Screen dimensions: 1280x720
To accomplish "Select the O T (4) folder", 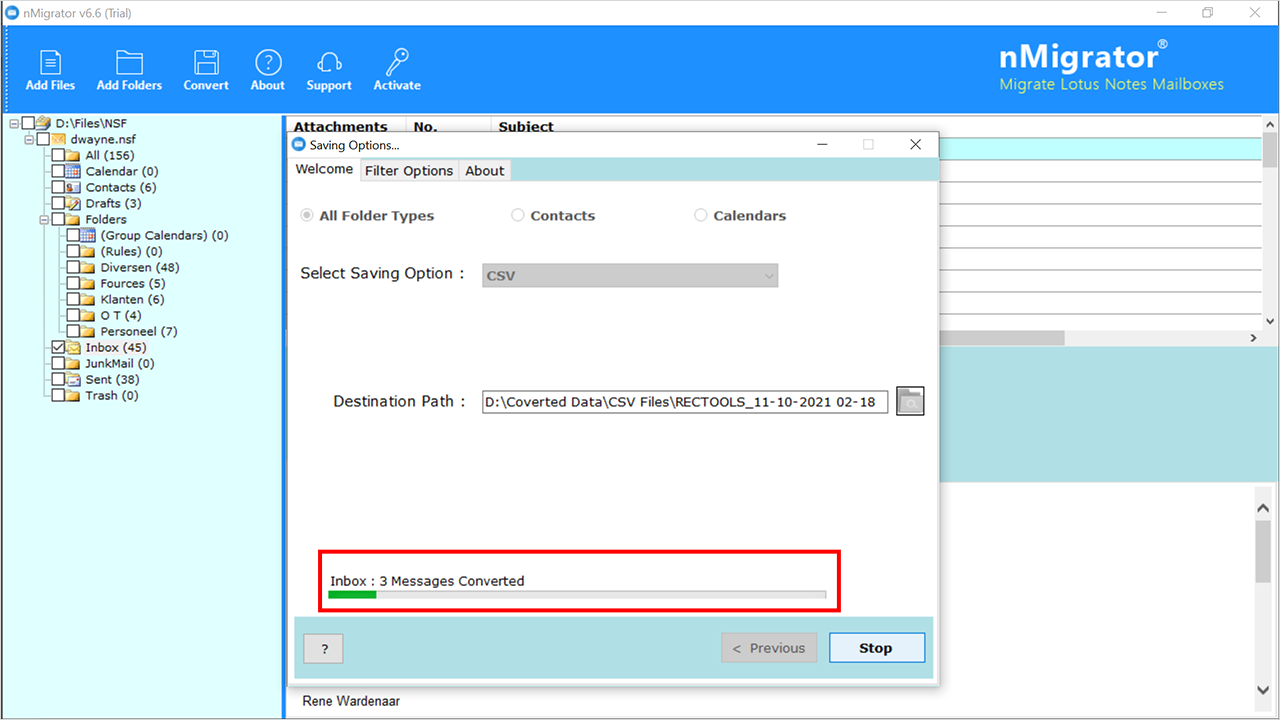I will [x=121, y=316].
